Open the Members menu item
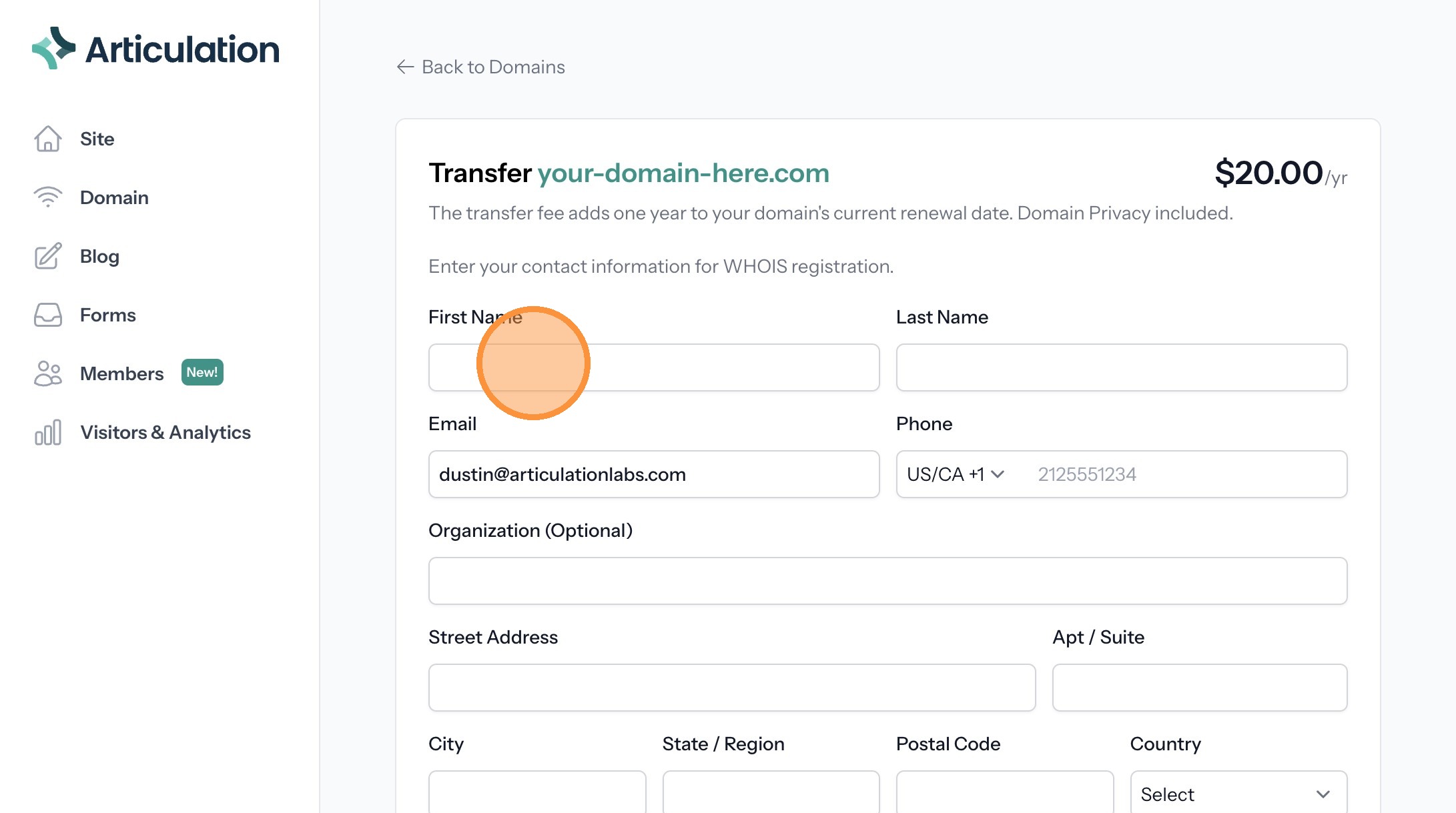 [x=121, y=373]
